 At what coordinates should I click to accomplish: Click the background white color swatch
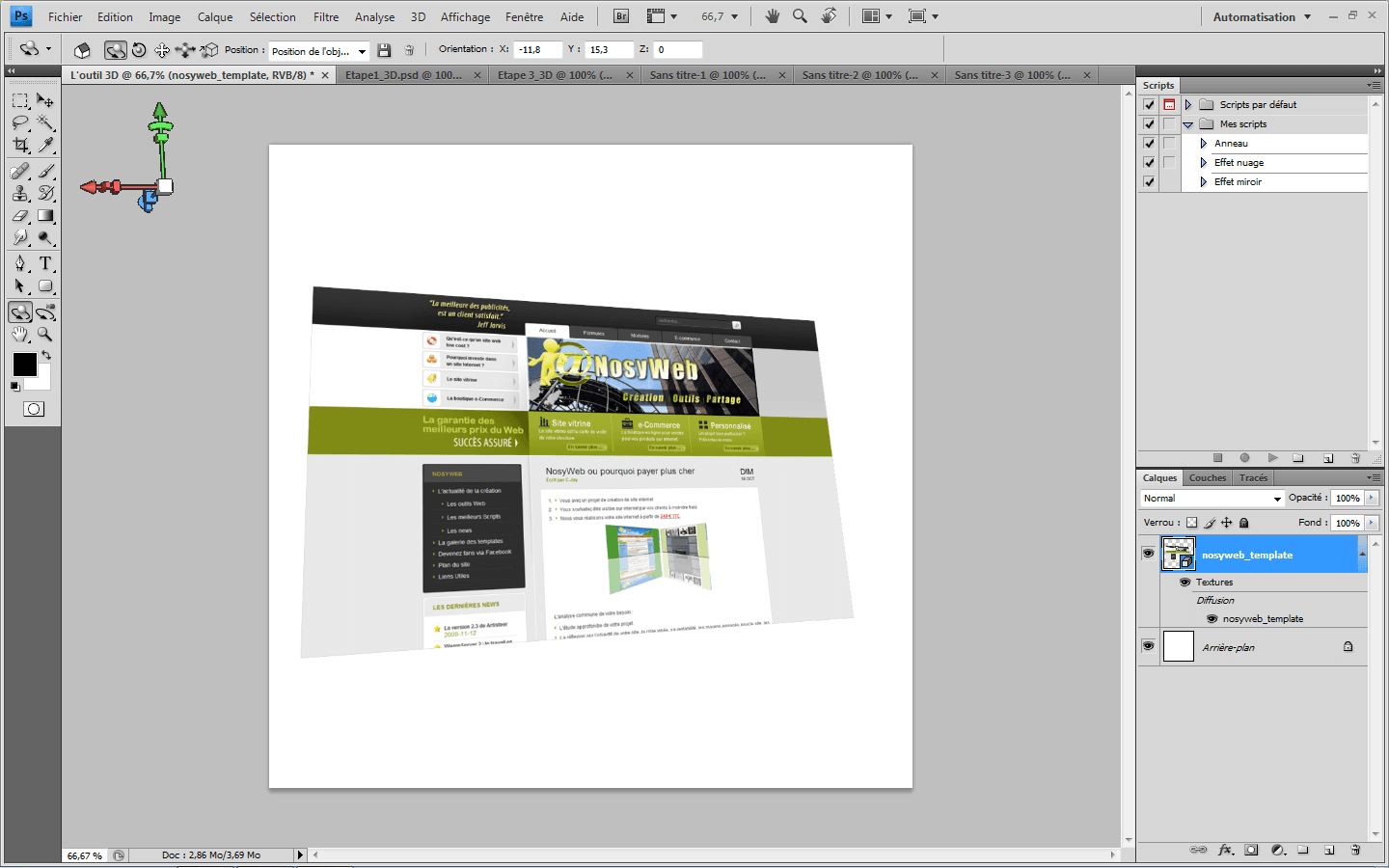pyautogui.click(x=41, y=379)
